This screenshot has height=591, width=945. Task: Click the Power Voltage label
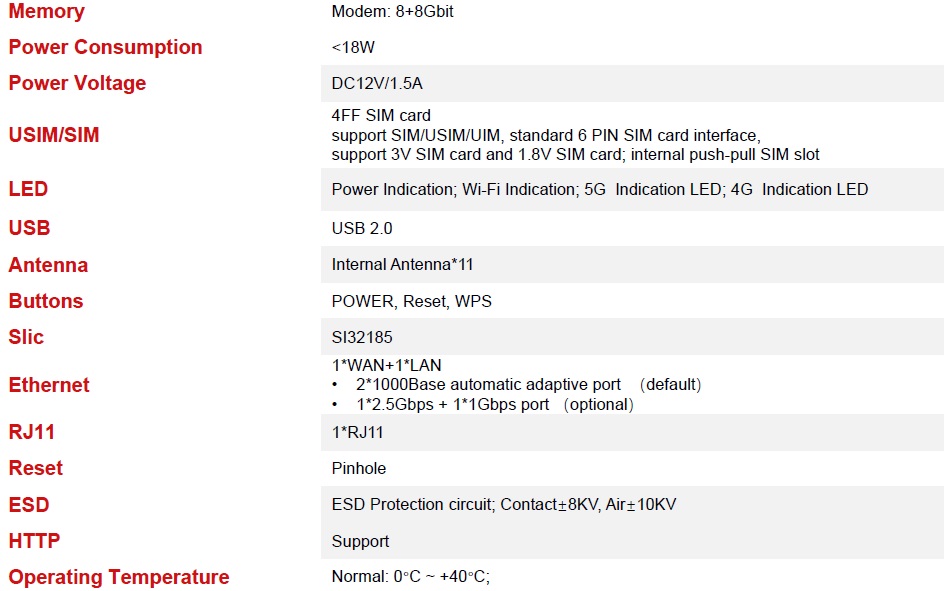pos(77,83)
